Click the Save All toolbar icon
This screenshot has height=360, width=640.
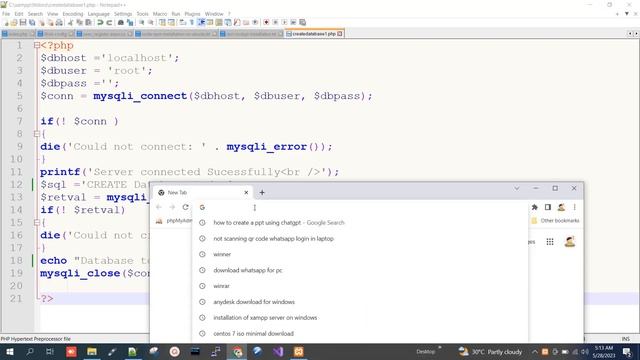point(32,22)
